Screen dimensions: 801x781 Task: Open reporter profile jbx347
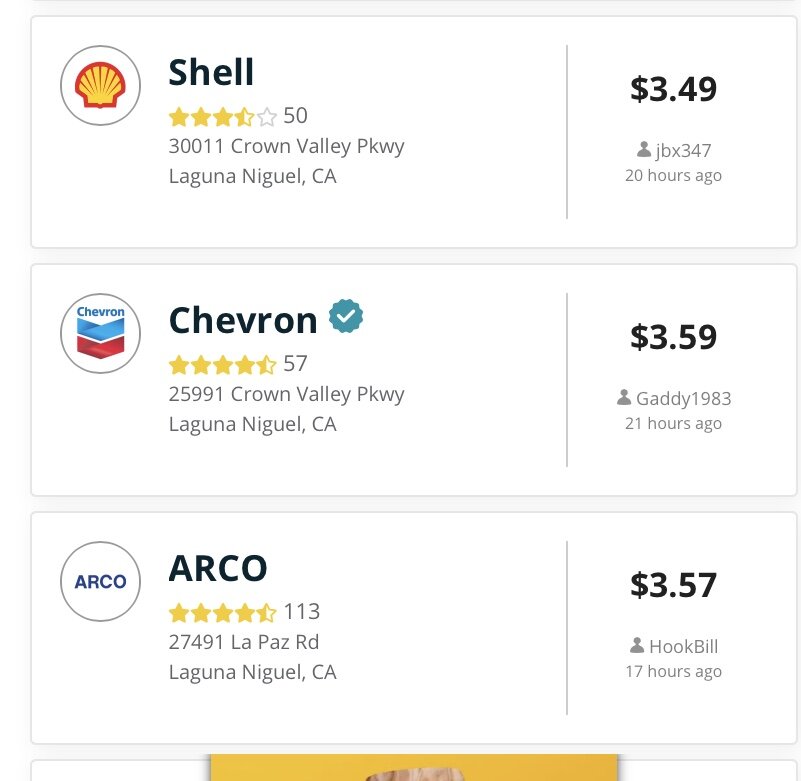[684, 151]
